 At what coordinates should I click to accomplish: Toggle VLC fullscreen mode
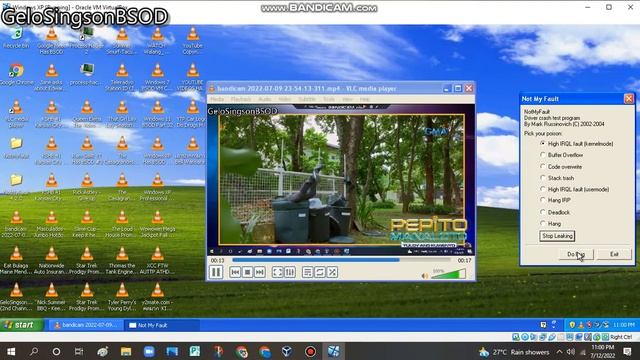pos(278,272)
